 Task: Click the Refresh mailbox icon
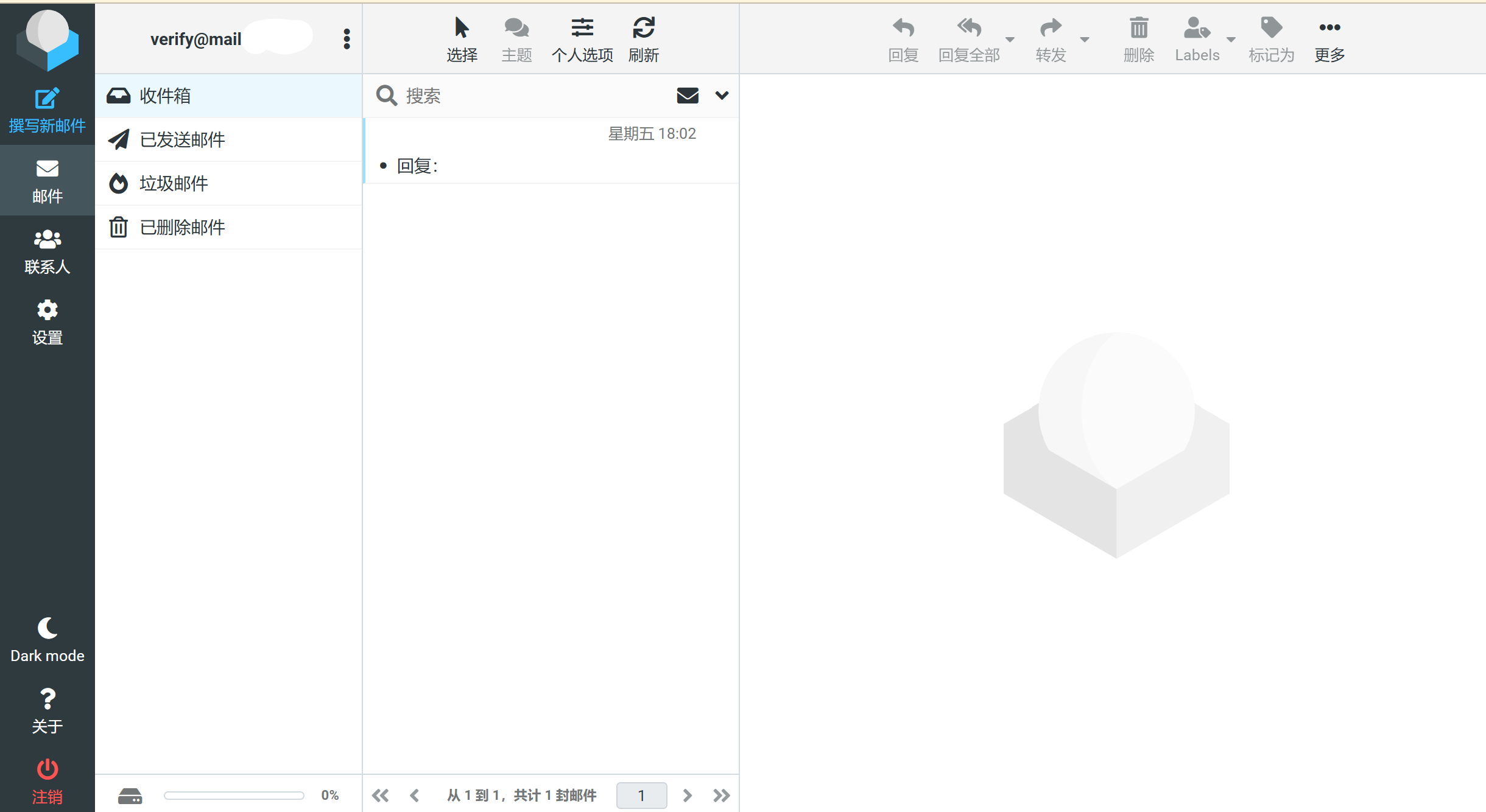pyautogui.click(x=644, y=28)
